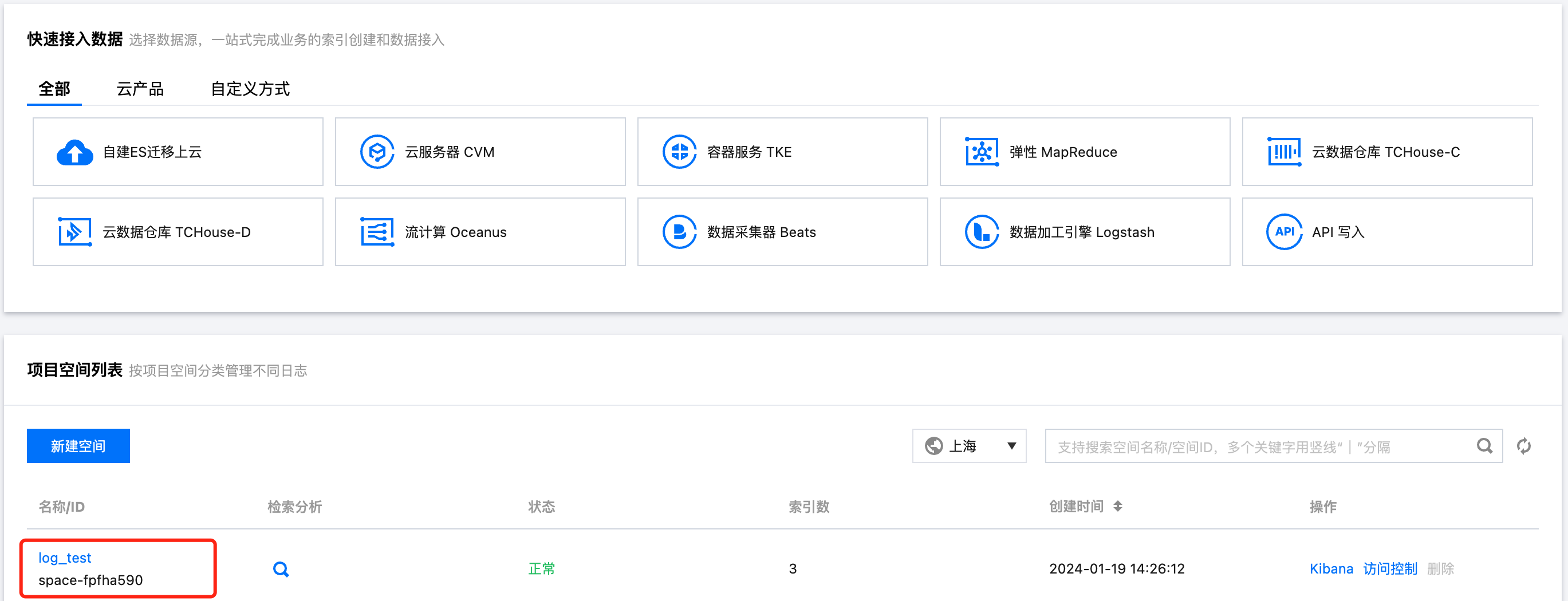
Task: Click the 自建ES迁移上云 cloud upload icon
Action: tap(74, 152)
